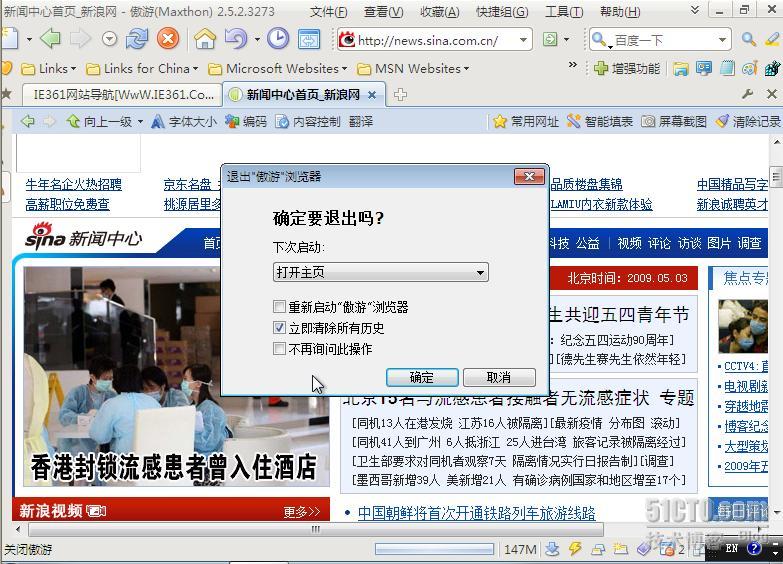Screen dimensions: 783x564
Task: Check 不再询问此操作 checkbox
Action: [x=279, y=349]
